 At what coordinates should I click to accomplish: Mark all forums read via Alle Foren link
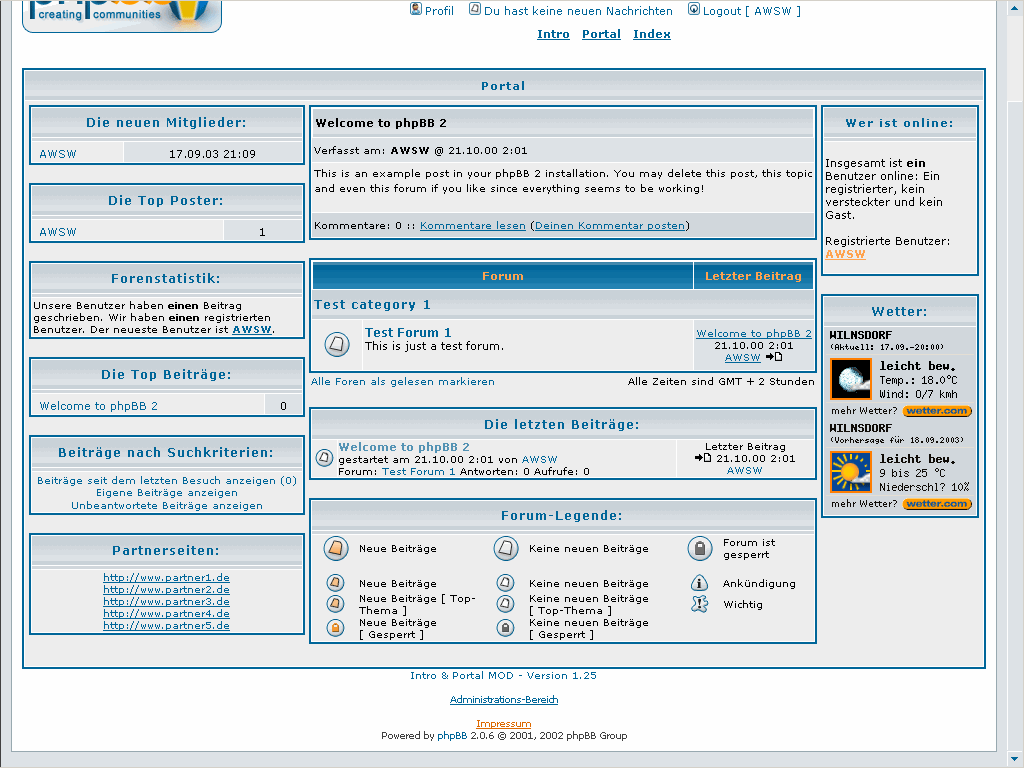tap(402, 382)
